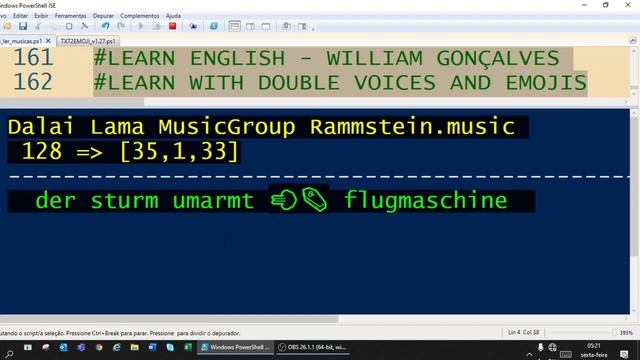This screenshot has height=360, width=640.
Task: Launch PowerShell.exe from the toolbar
Action: point(213,27)
